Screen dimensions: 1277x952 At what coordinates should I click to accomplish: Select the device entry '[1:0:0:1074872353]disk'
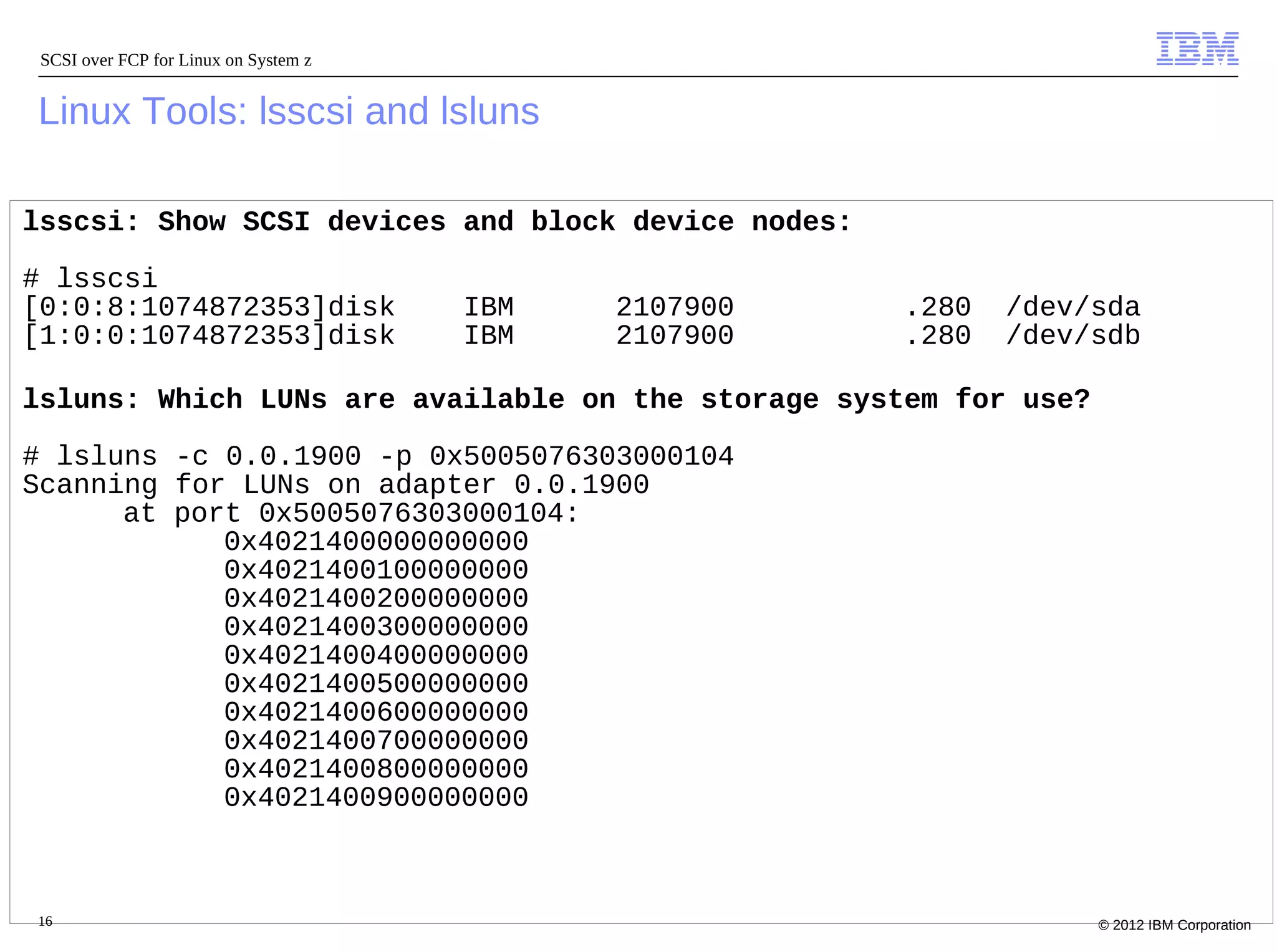(x=209, y=335)
